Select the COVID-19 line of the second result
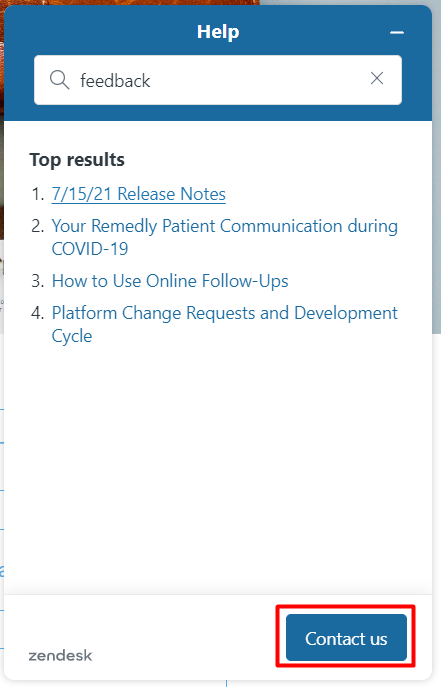Viewport: 441px width, 687px height. coord(90,249)
